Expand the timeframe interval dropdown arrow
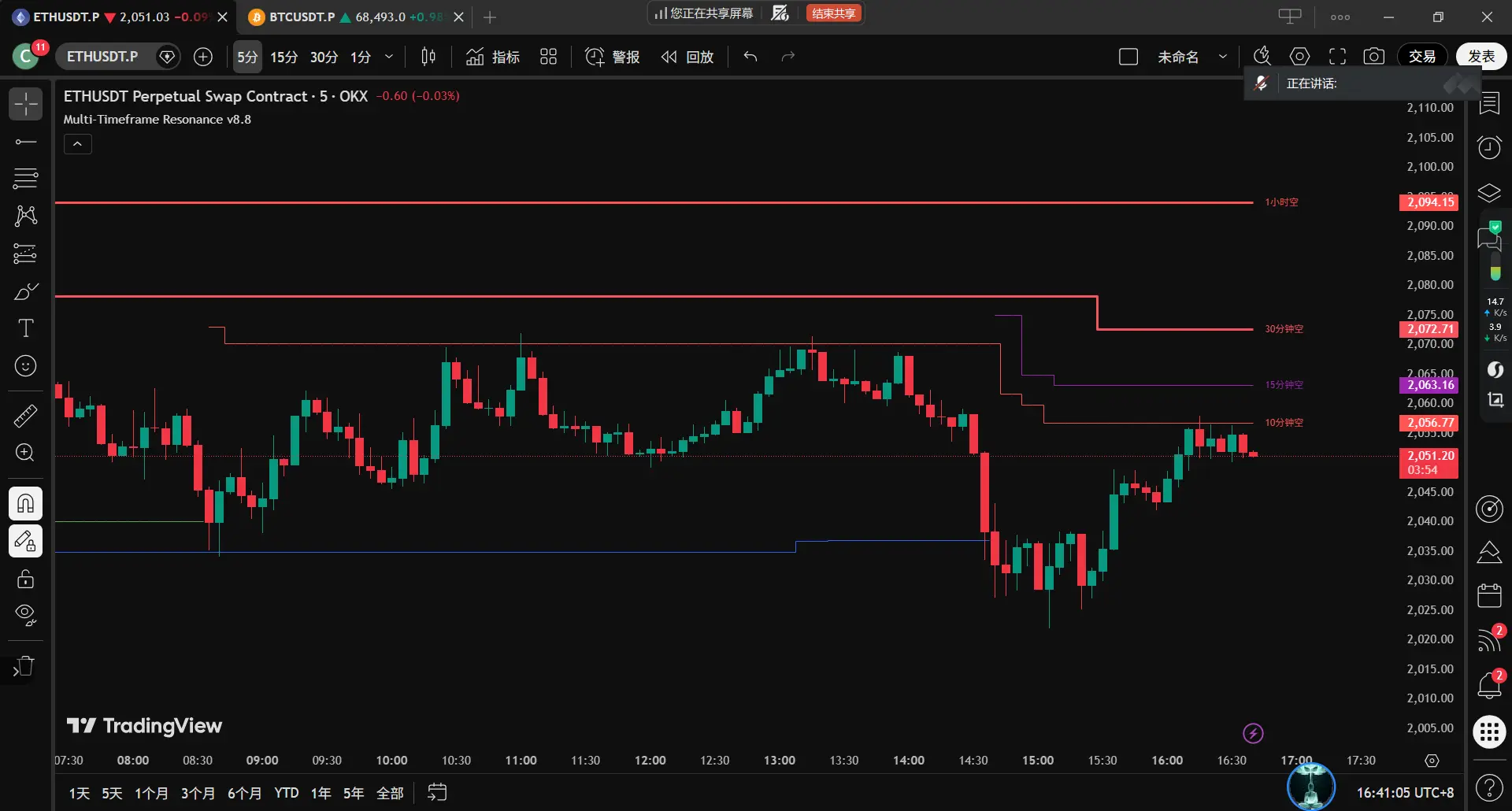 [x=389, y=57]
